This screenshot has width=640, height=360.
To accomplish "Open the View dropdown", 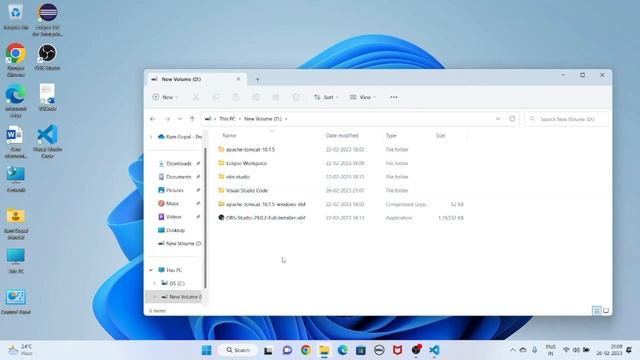I will click(362, 97).
